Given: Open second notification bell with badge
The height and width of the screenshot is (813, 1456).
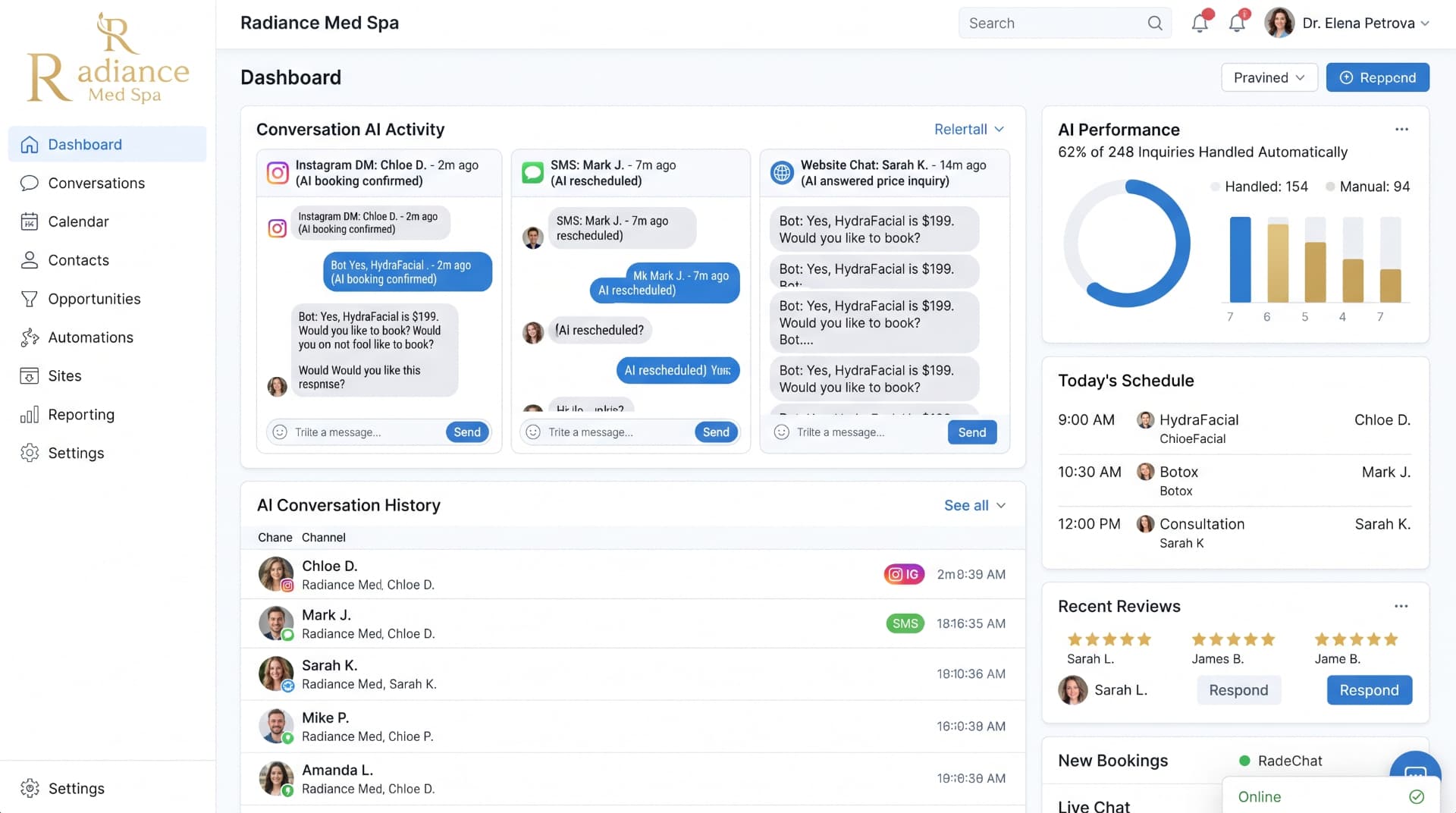Looking at the screenshot, I should pyautogui.click(x=1238, y=22).
